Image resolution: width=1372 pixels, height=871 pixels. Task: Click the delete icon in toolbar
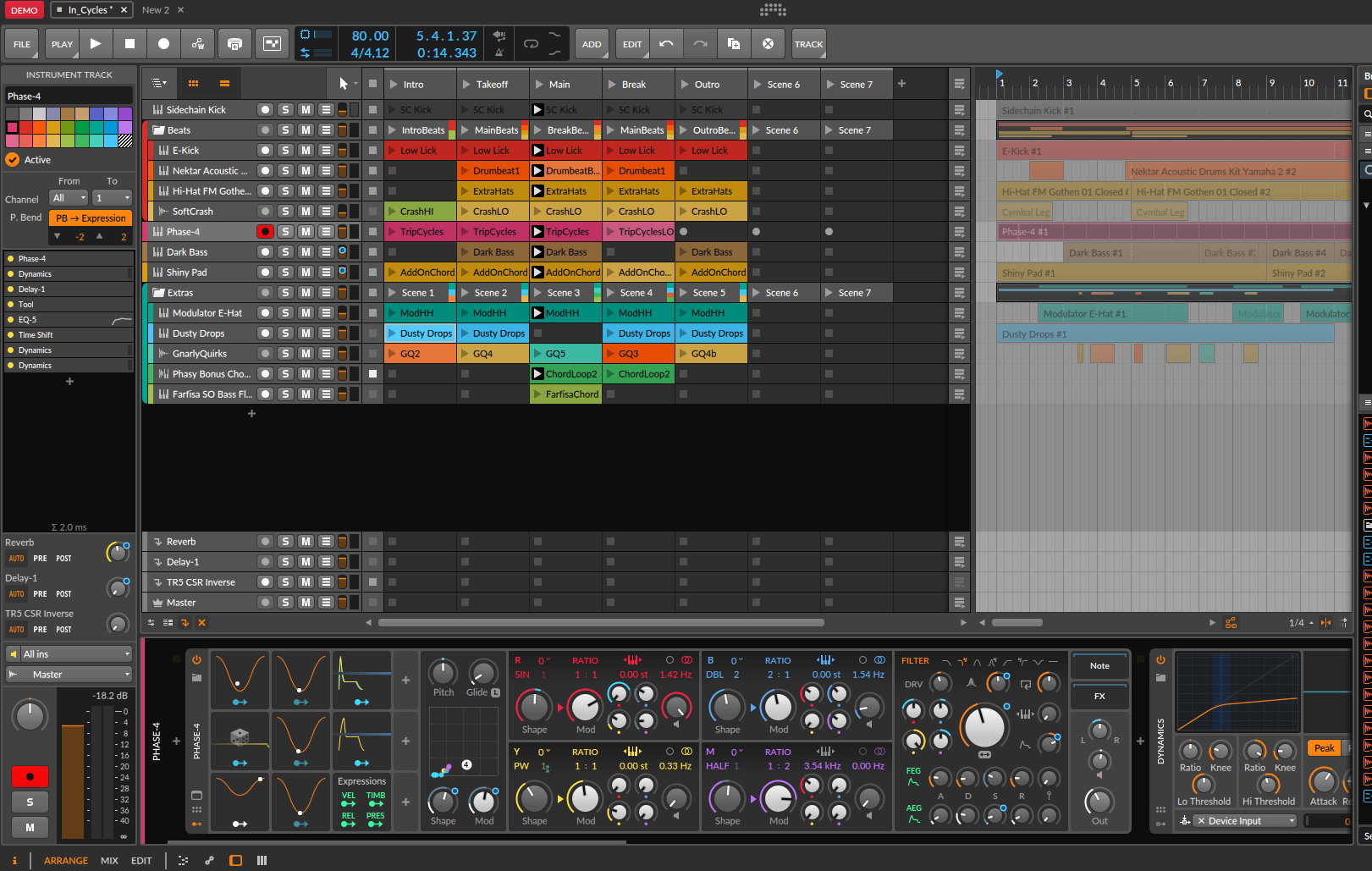768,44
